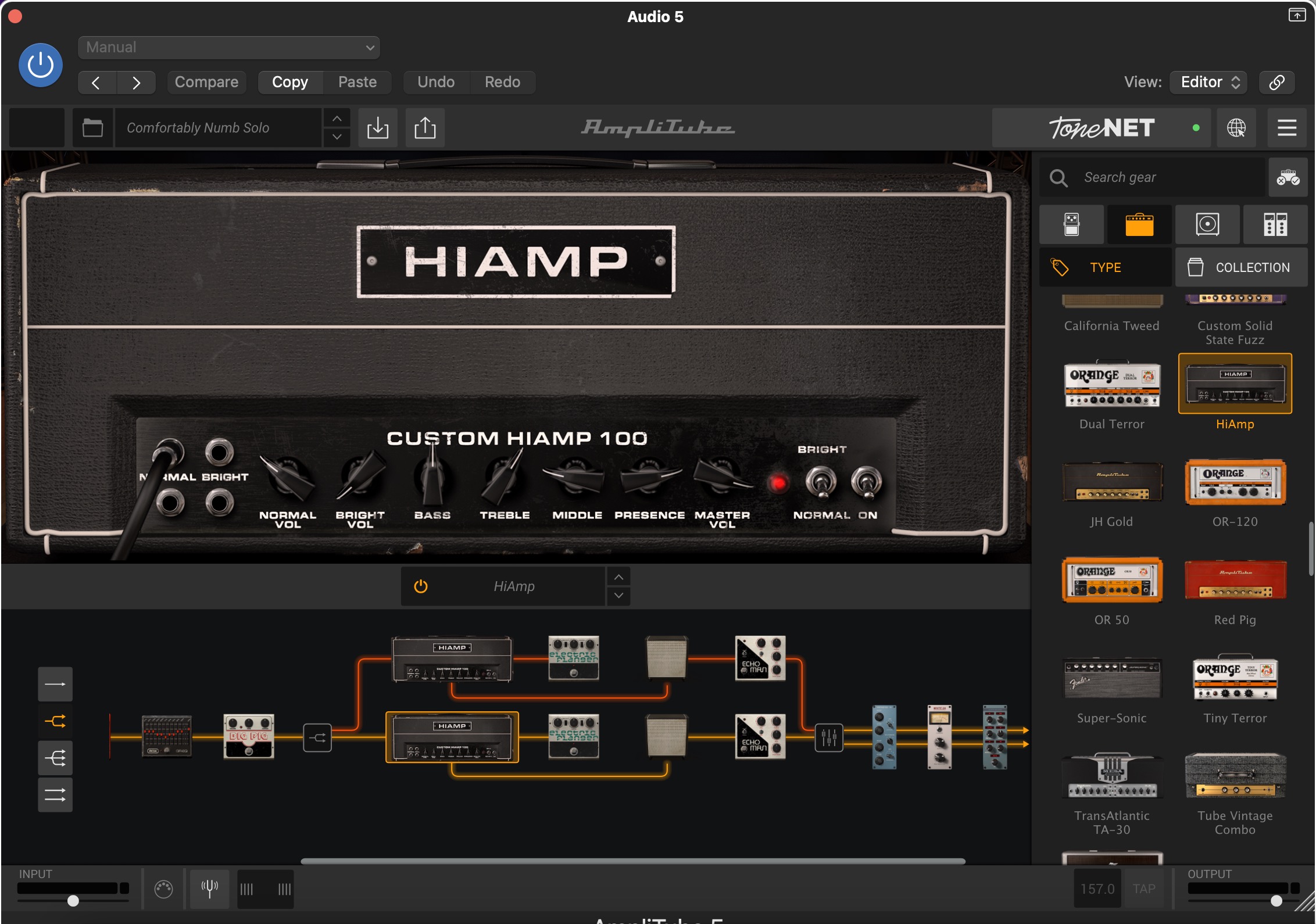Toggle the HiAmp module power button
1316x924 pixels.
click(x=421, y=586)
